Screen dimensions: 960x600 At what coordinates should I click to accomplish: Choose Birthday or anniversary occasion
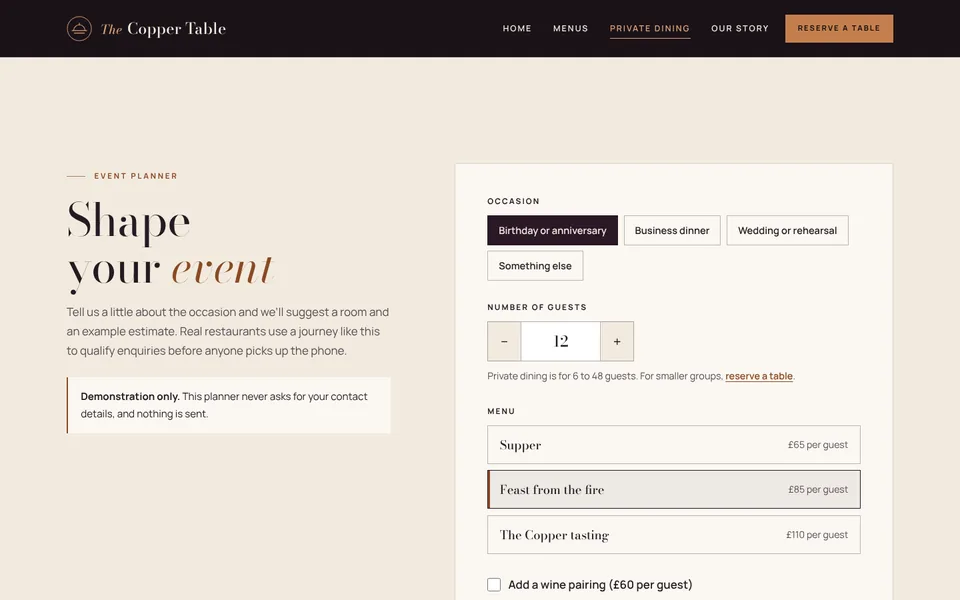click(552, 230)
